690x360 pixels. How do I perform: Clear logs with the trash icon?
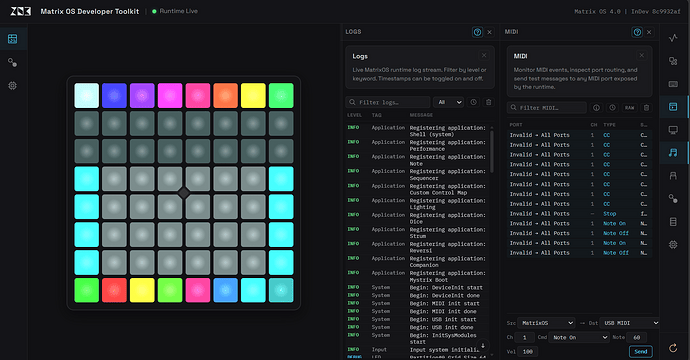[488, 102]
